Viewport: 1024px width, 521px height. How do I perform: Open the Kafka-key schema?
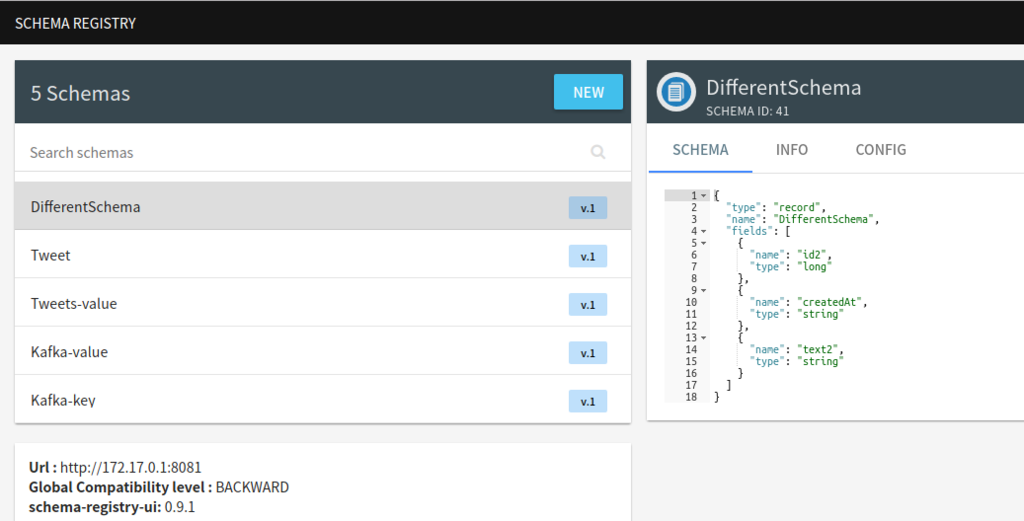(323, 400)
